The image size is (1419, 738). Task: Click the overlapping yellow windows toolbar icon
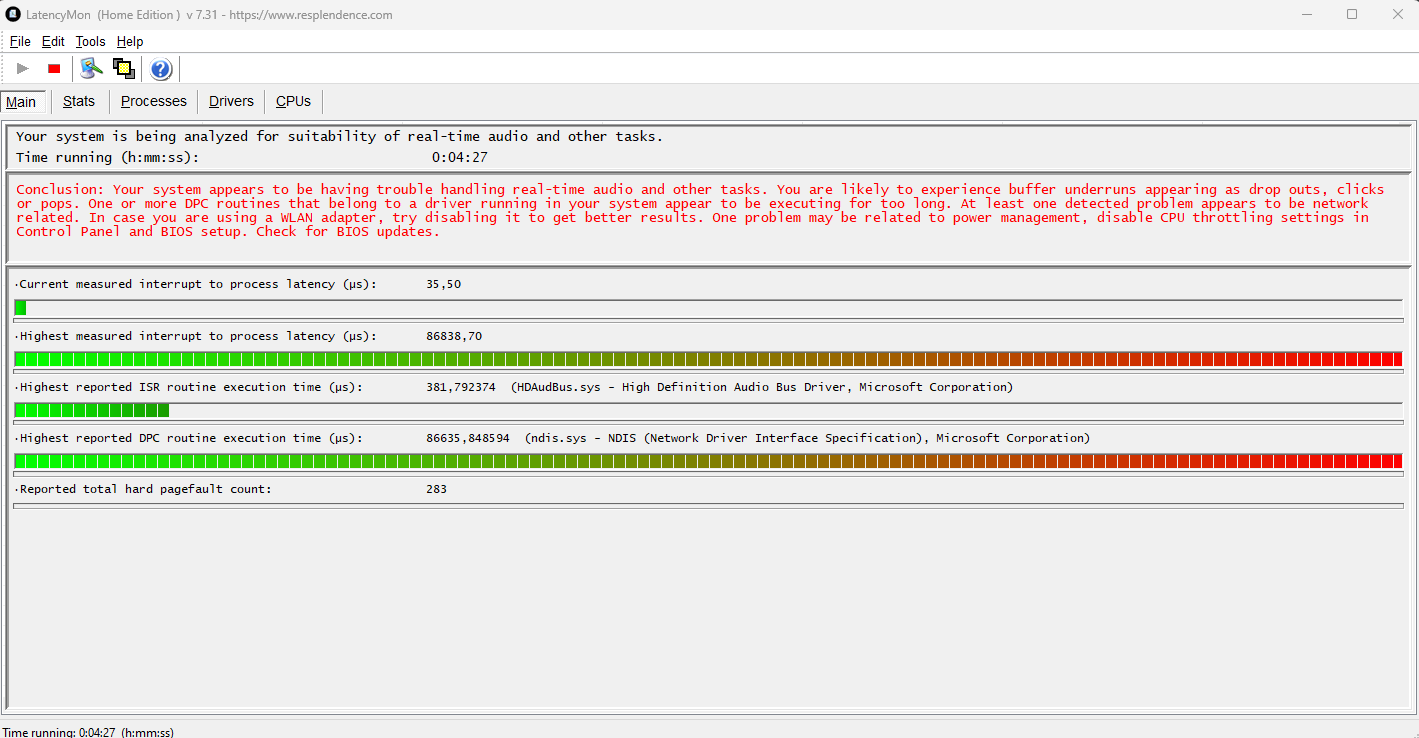pos(124,68)
